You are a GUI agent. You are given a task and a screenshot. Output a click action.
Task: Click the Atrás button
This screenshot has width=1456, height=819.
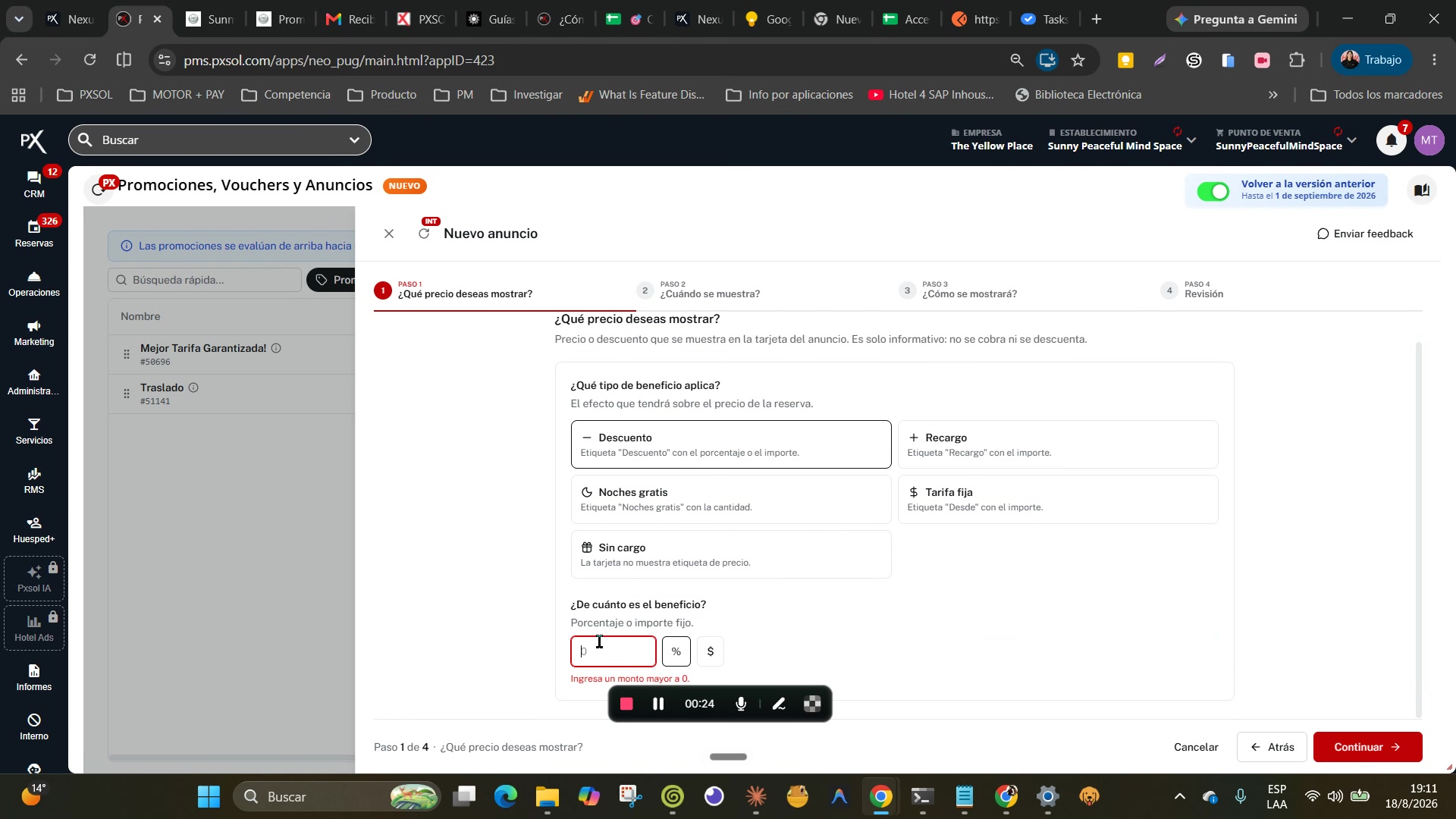click(1272, 747)
